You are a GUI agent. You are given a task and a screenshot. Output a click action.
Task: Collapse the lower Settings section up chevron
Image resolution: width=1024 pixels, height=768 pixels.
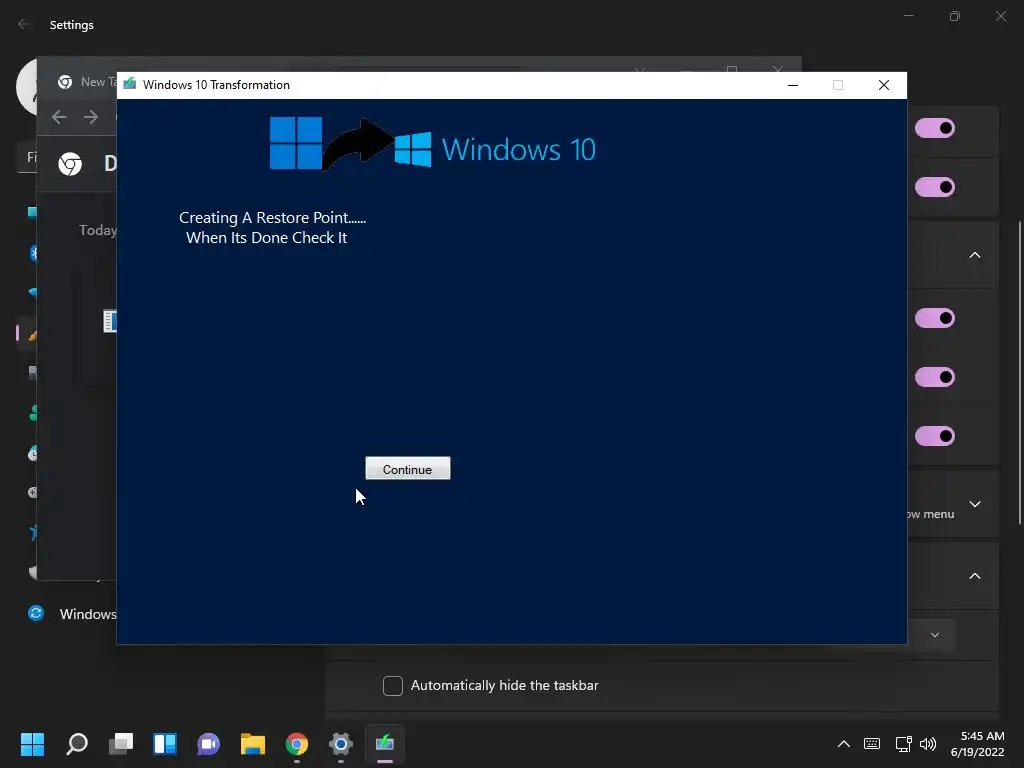tap(974, 576)
